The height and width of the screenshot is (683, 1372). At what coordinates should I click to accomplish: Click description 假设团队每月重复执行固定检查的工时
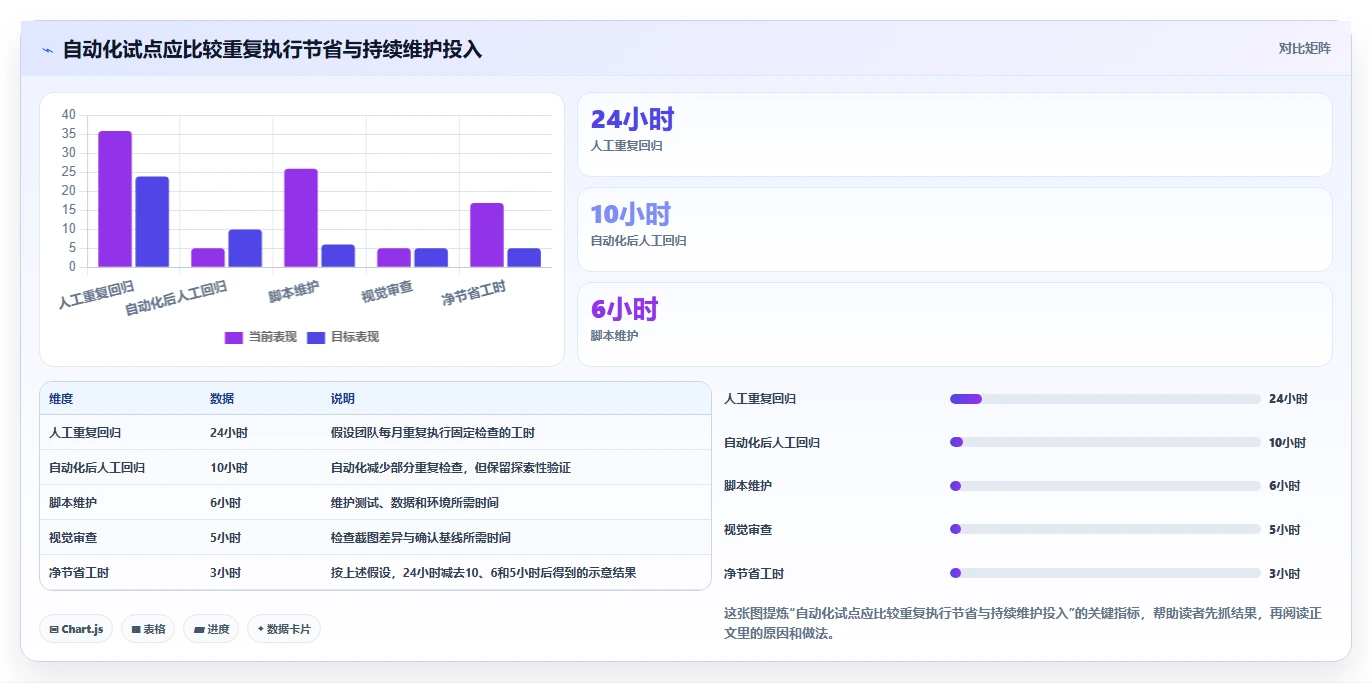pyautogui.click(x=433, y=433)
